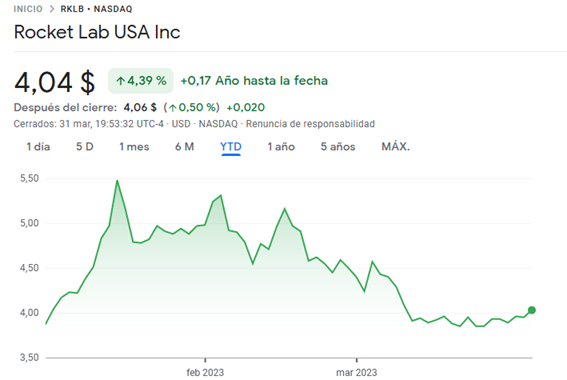
Task: Select the MÁX. time range
Action: (396, 147)
